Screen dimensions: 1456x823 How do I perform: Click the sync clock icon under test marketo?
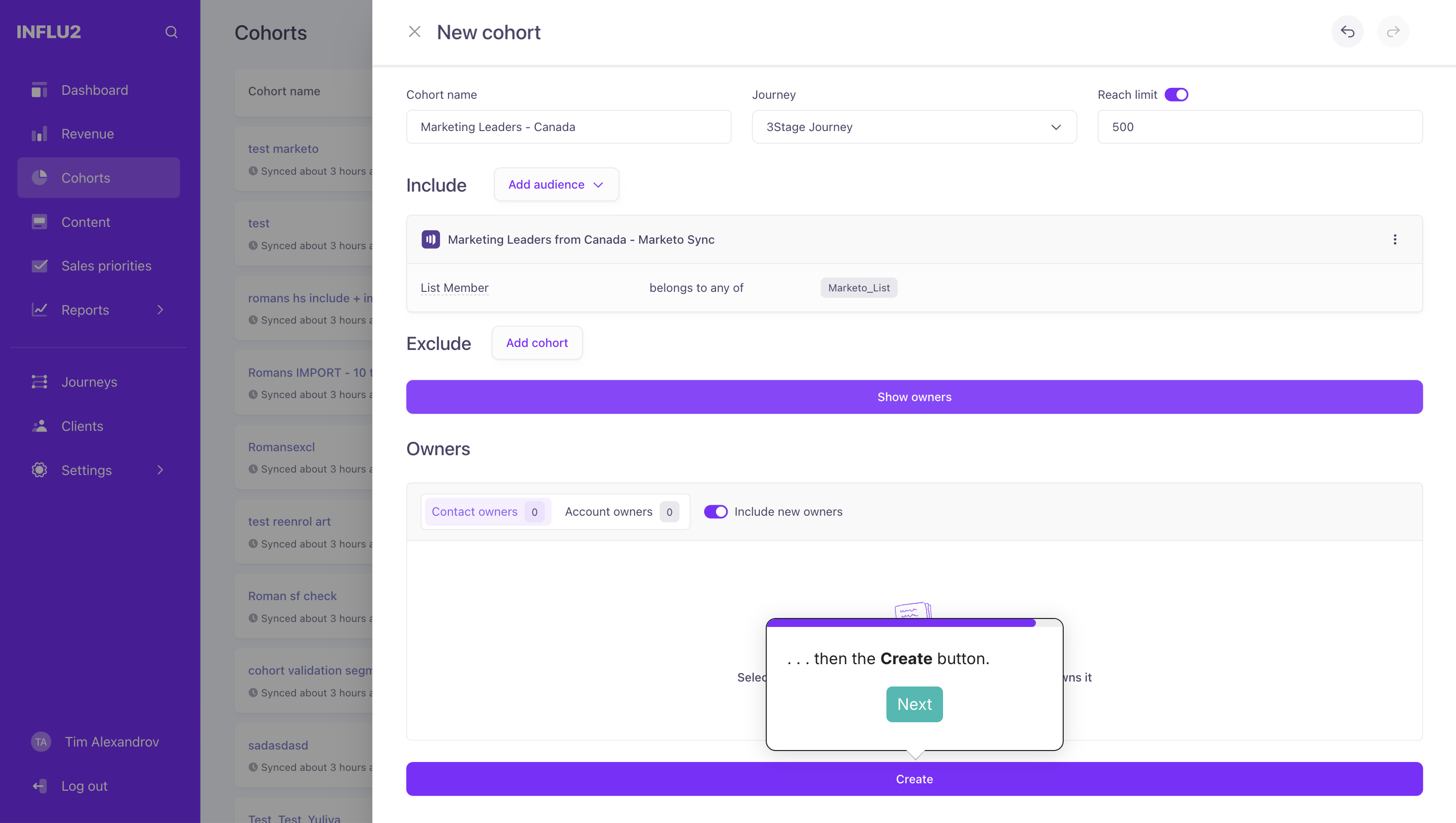tap(253, 171)
